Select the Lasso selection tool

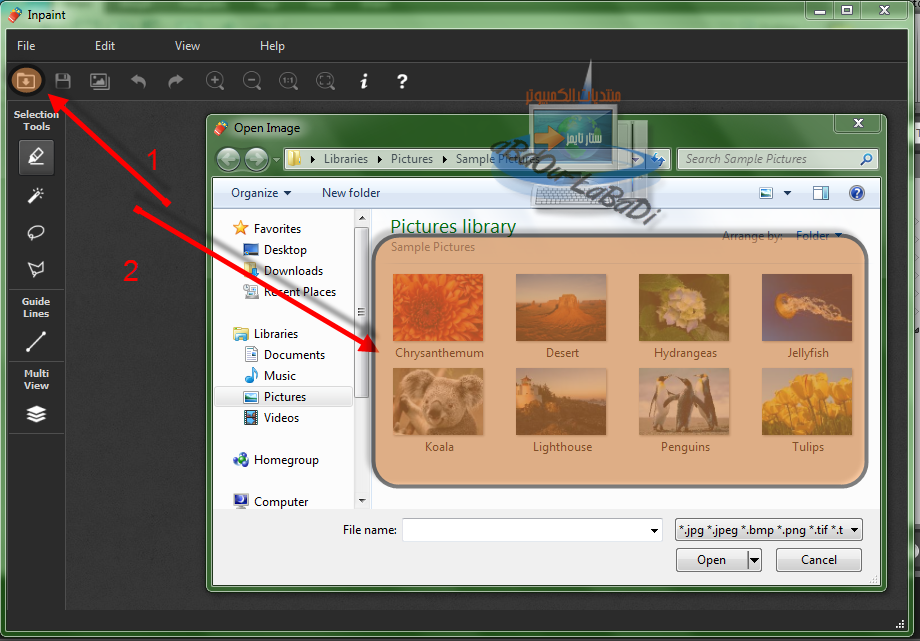point(36,232)
